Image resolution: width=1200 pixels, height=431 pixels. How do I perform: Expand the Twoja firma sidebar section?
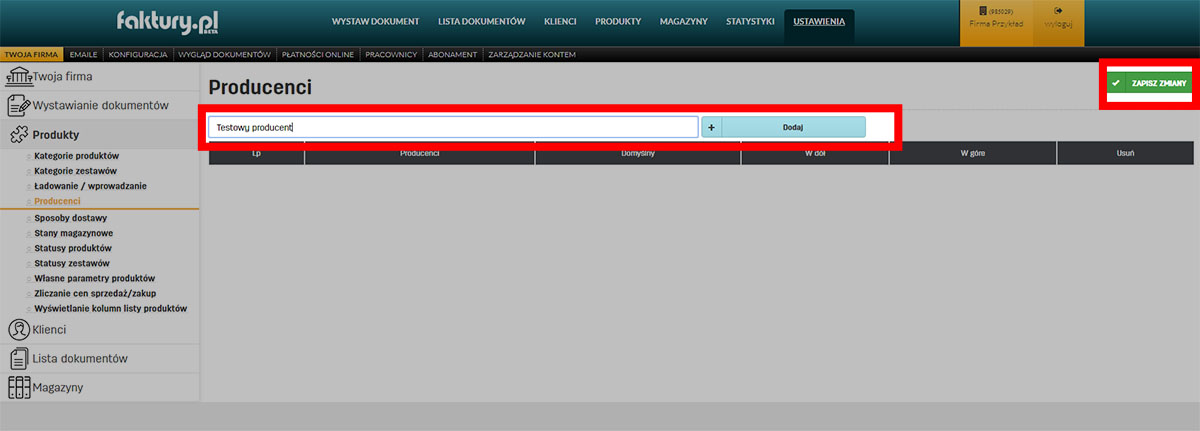(x=100, y=76)
